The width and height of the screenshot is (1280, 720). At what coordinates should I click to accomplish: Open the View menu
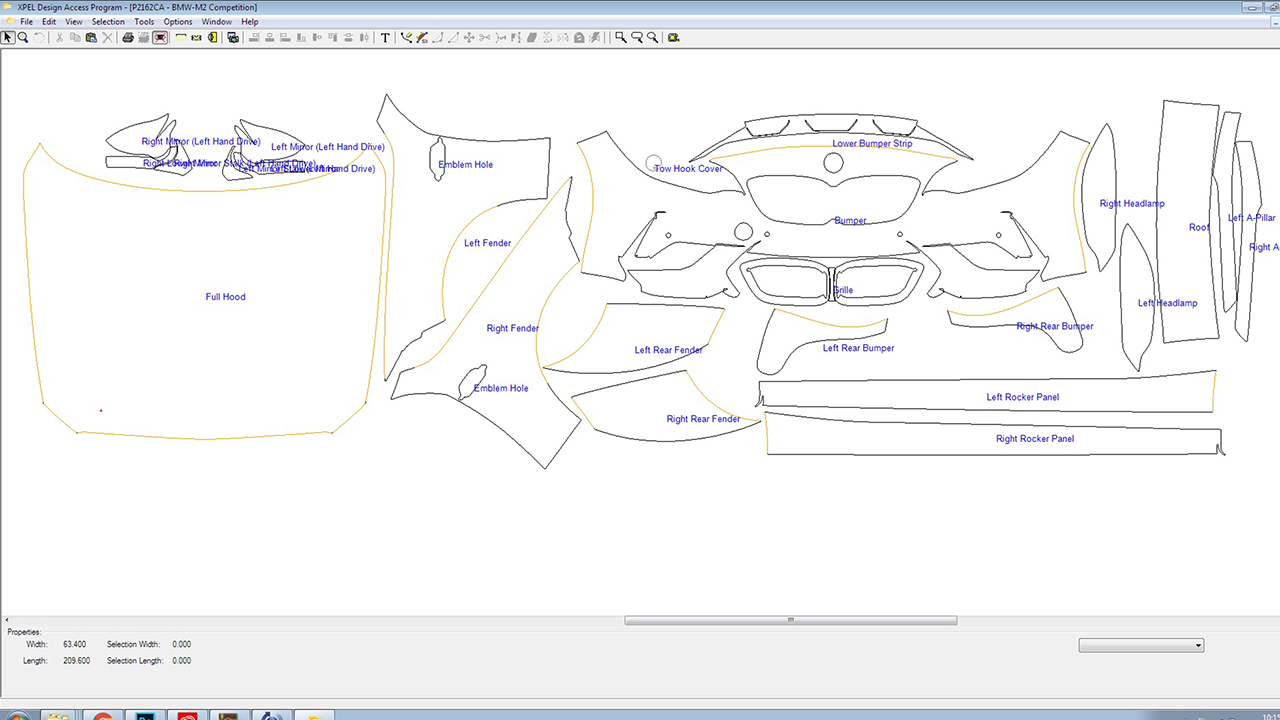click(74, 21)
